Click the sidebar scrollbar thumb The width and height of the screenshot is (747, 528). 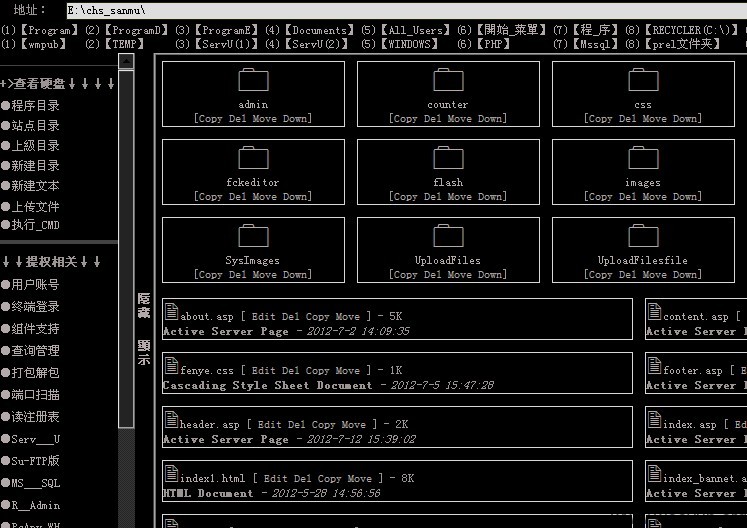[126, 249]
